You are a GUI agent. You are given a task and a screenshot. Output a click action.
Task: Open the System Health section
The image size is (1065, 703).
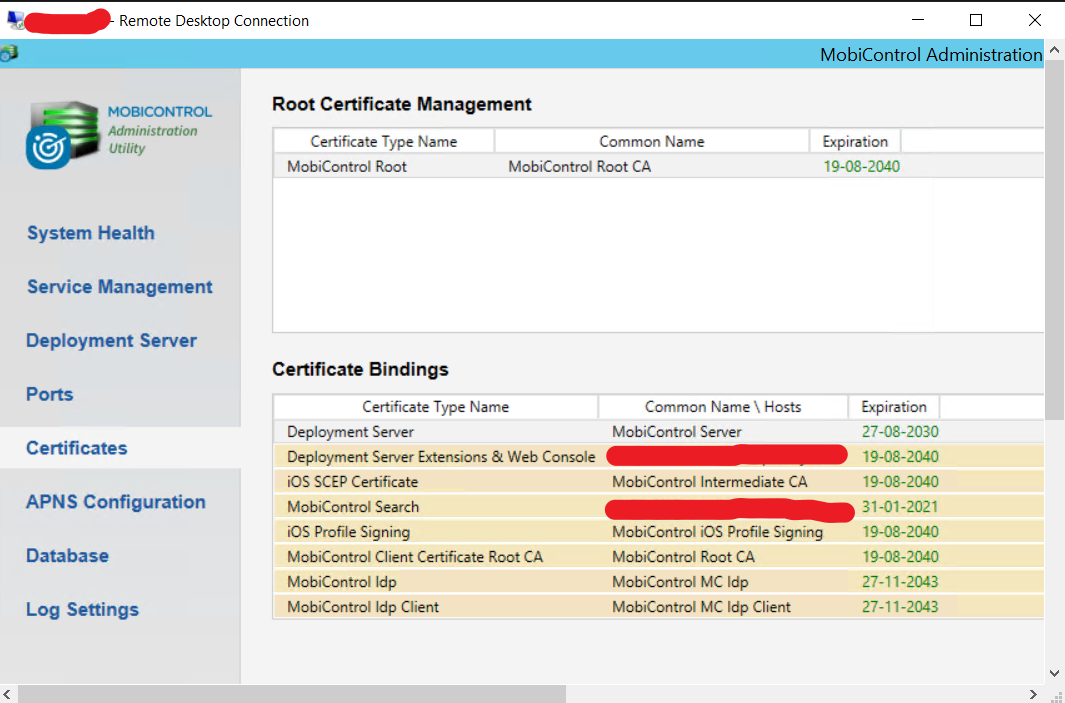[x=91, y=233]
